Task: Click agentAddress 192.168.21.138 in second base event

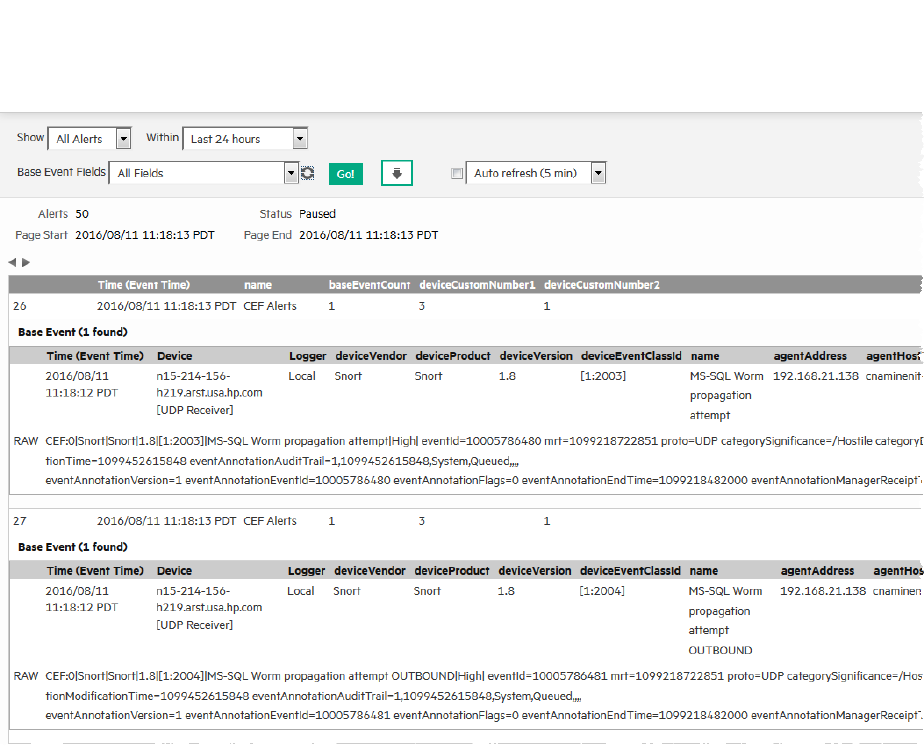Action: 823,591
